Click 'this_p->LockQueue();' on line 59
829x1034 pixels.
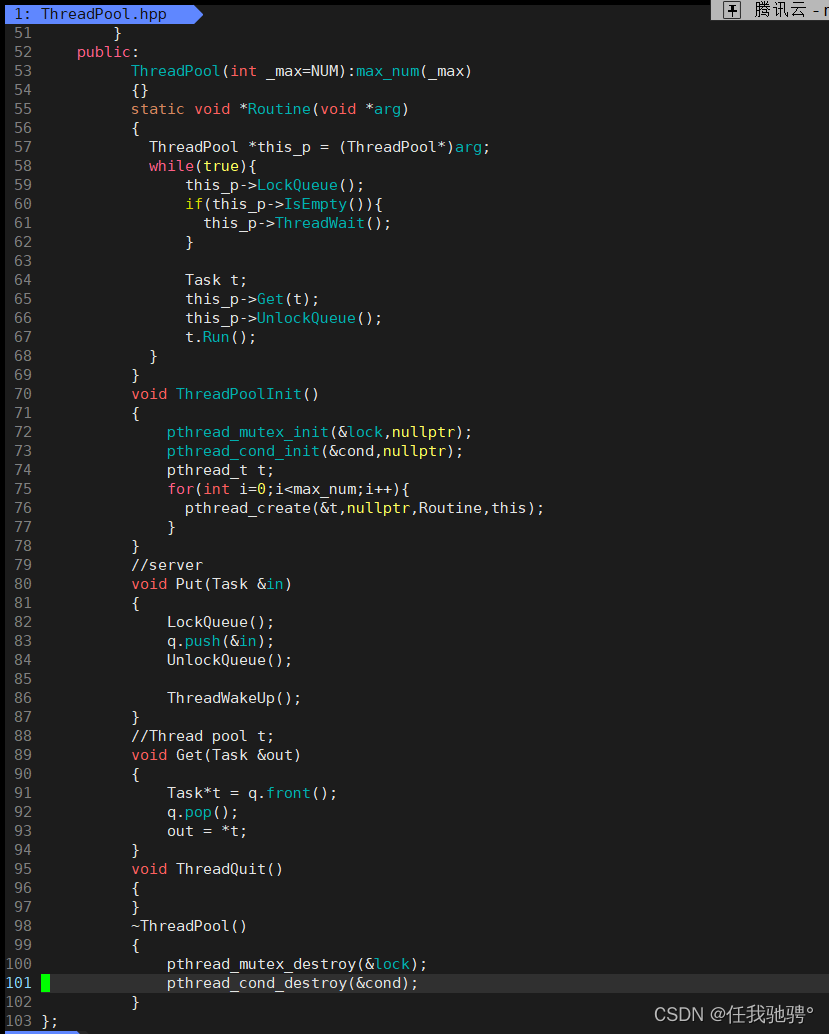click(274, 185)
